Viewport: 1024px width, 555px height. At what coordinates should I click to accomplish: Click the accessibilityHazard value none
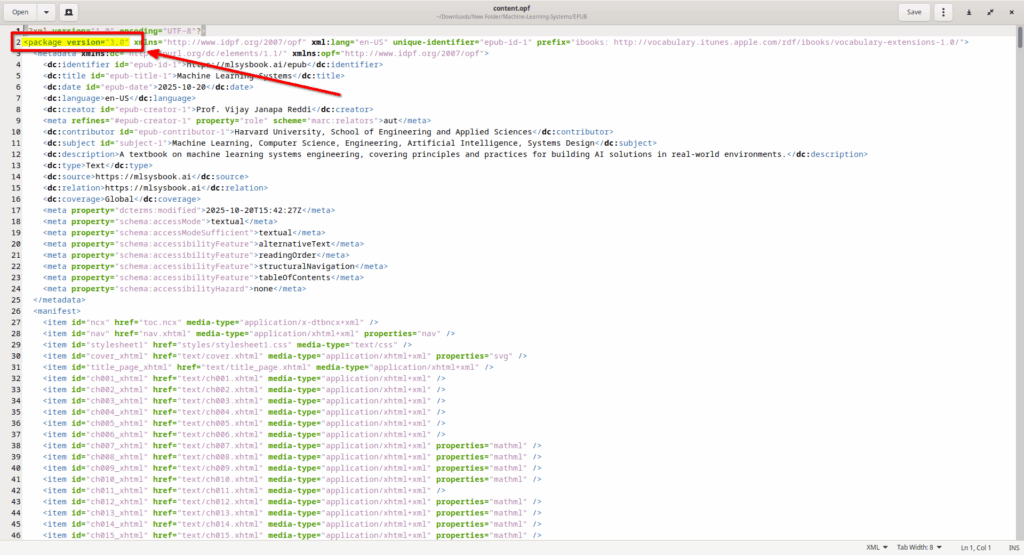pyautogui.click(x=263, y=289)
